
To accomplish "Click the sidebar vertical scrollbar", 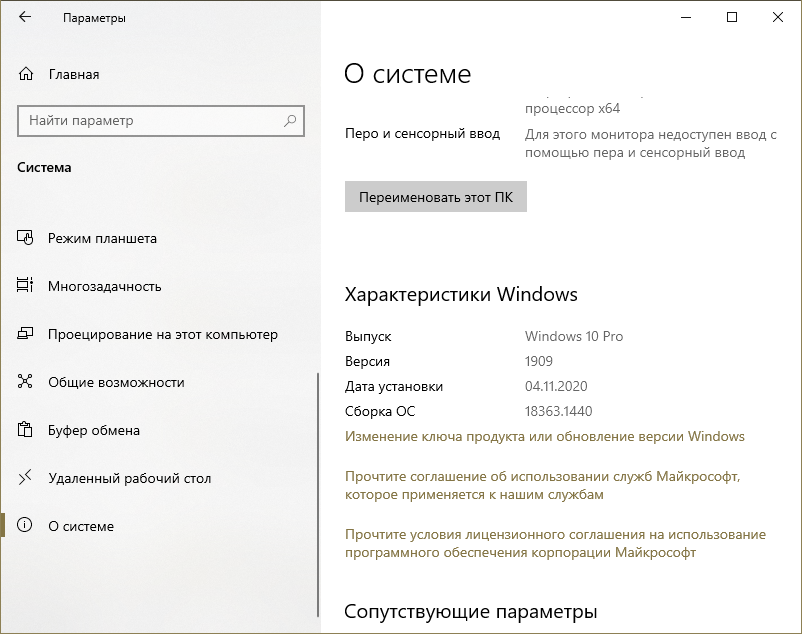I will click(x=317, y=450).
